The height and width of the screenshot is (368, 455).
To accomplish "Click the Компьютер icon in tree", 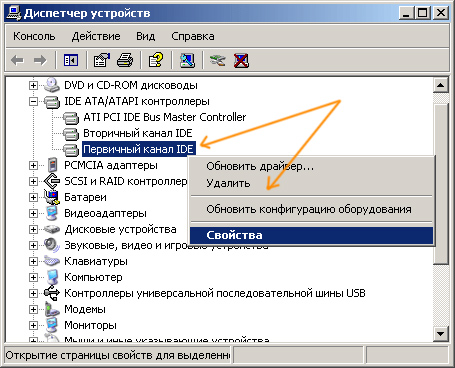I will [52, 277].
